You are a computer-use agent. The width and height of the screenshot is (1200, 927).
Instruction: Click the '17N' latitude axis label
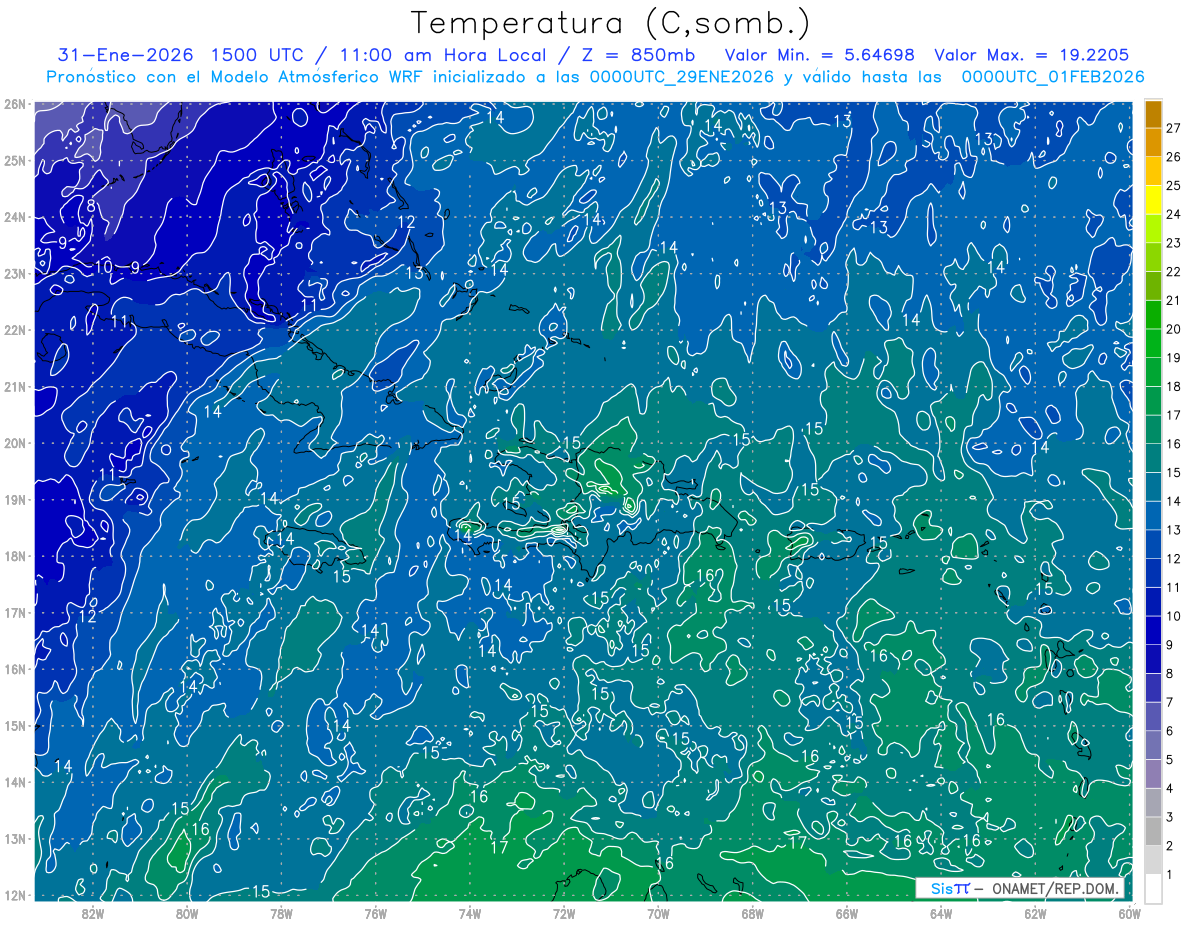pyautogui.click(x=15, y=612)
